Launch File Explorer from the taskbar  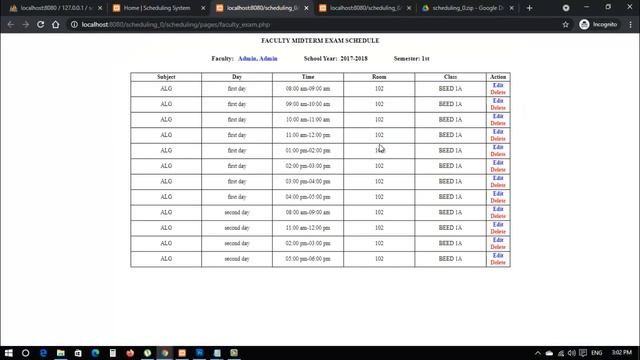[60, 353]
